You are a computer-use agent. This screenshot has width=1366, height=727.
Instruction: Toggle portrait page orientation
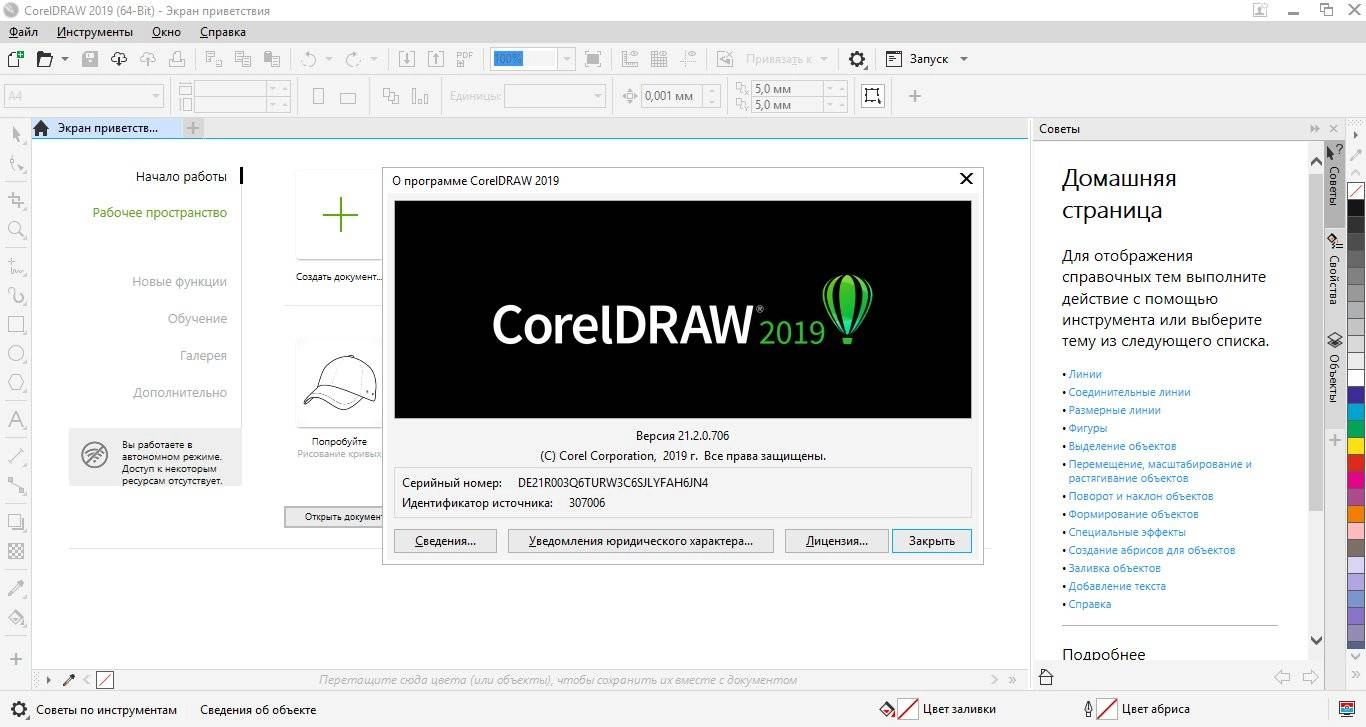click(x=319, y=97)
